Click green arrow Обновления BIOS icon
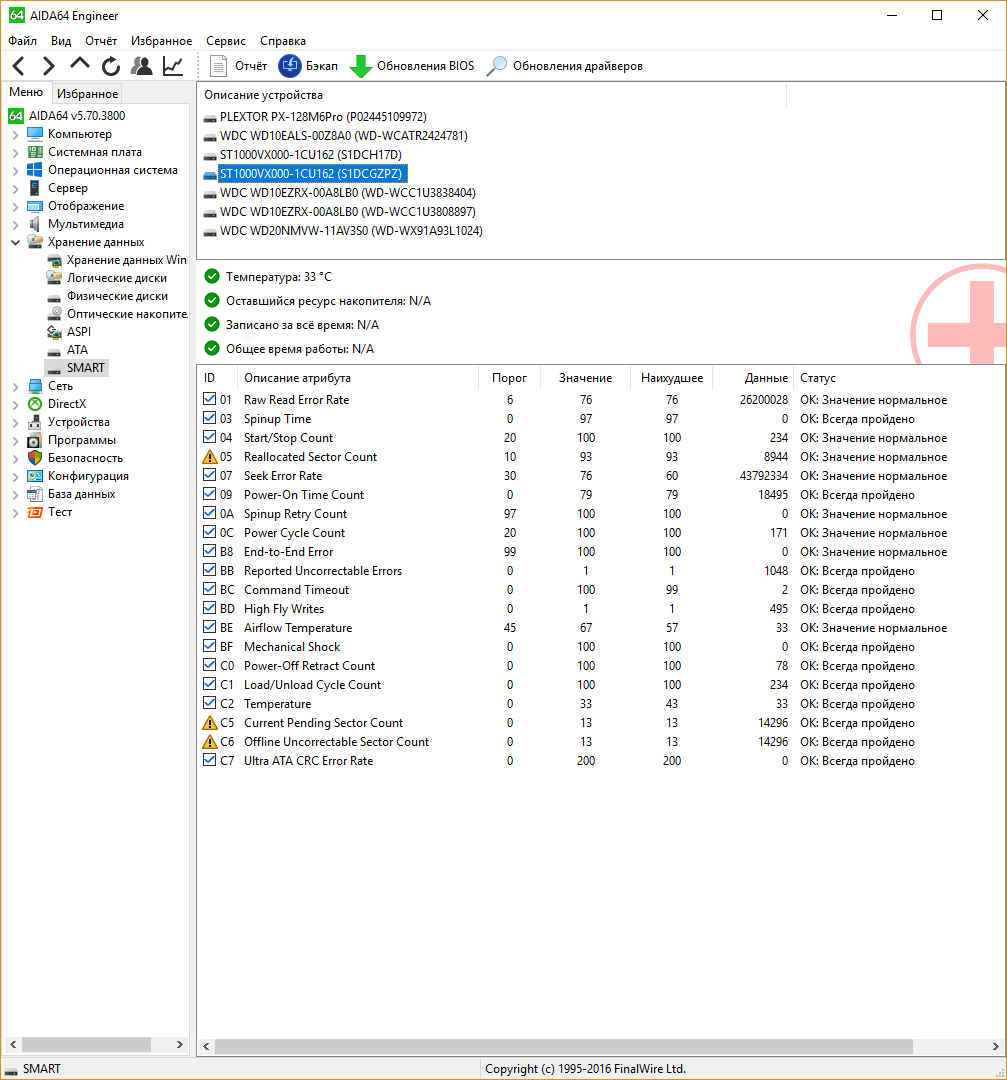The width and height of the screenshot is (1007, 1080). 360,67
